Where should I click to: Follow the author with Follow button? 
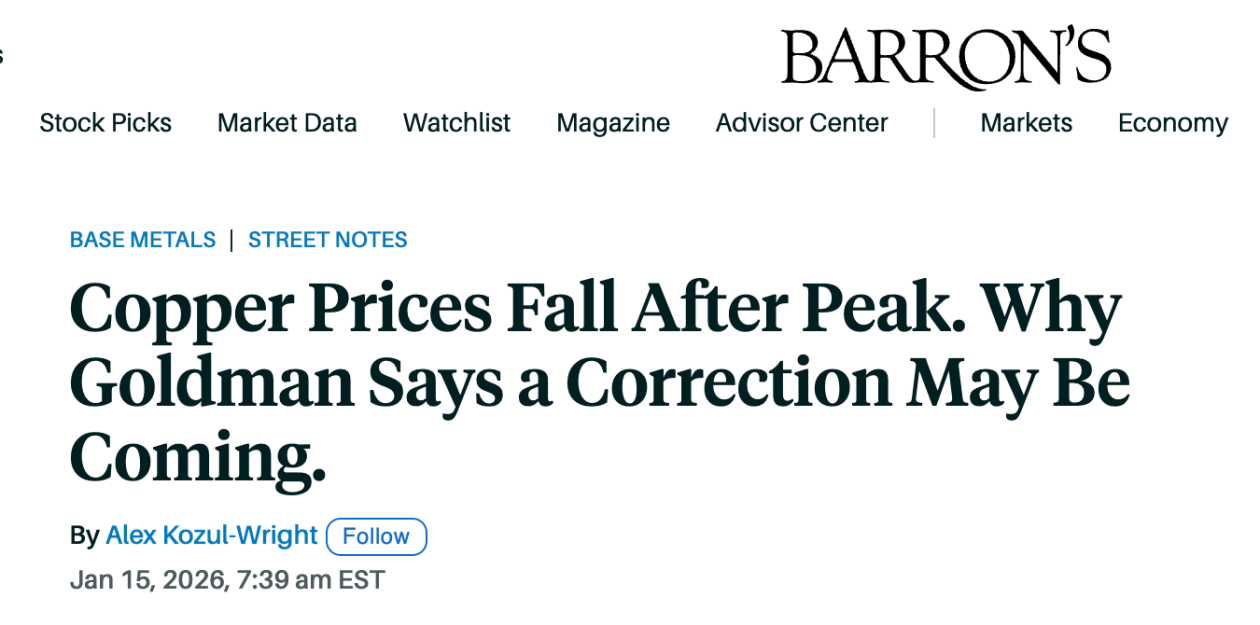click(x=376, y=536)
